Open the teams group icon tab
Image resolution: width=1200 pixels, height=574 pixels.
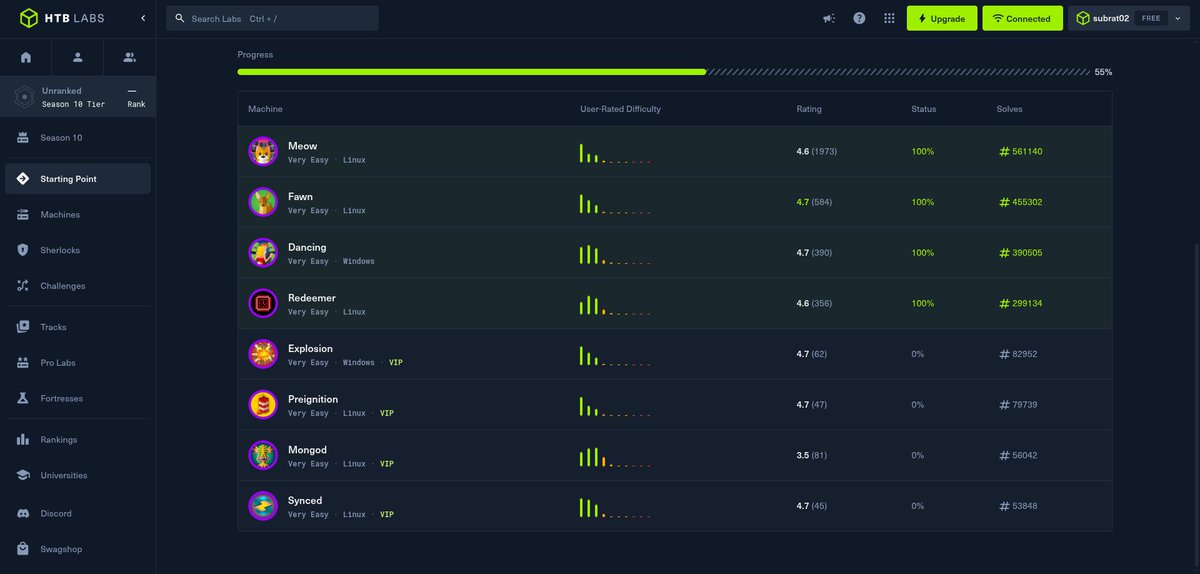pyautogui.click(x=129, y=57)
